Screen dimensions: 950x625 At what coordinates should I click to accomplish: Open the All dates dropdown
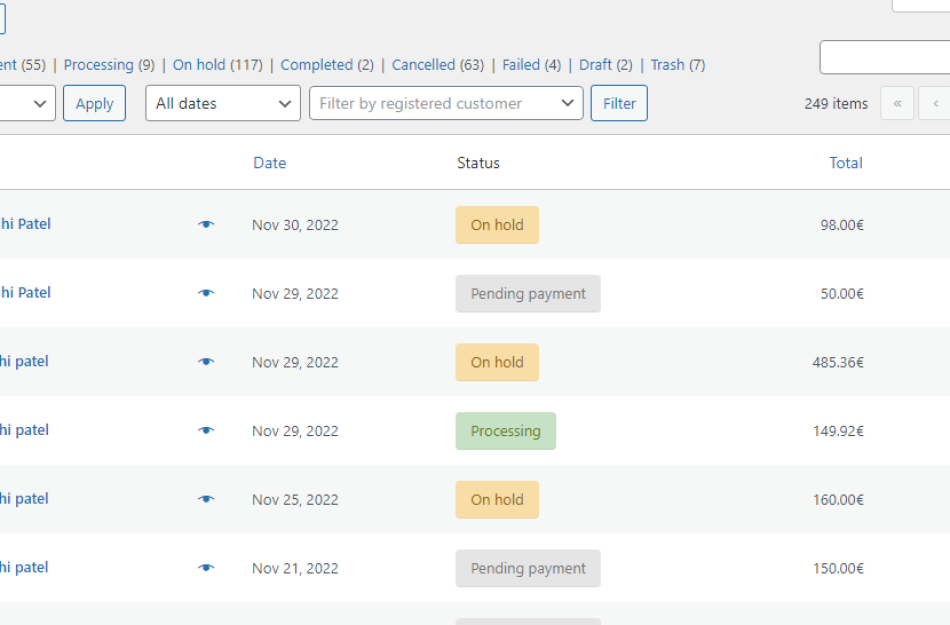222,103
